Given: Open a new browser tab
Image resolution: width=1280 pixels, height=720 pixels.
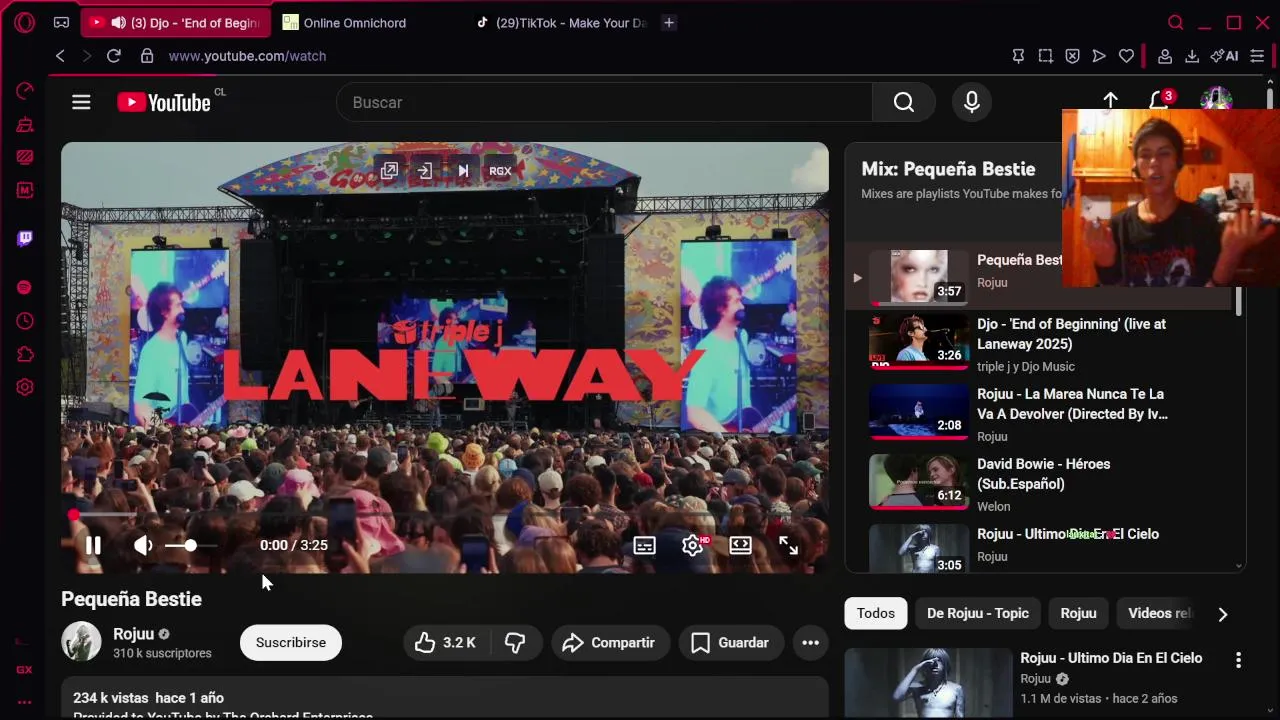Looking at the screenshot, I should coord(669,22).
